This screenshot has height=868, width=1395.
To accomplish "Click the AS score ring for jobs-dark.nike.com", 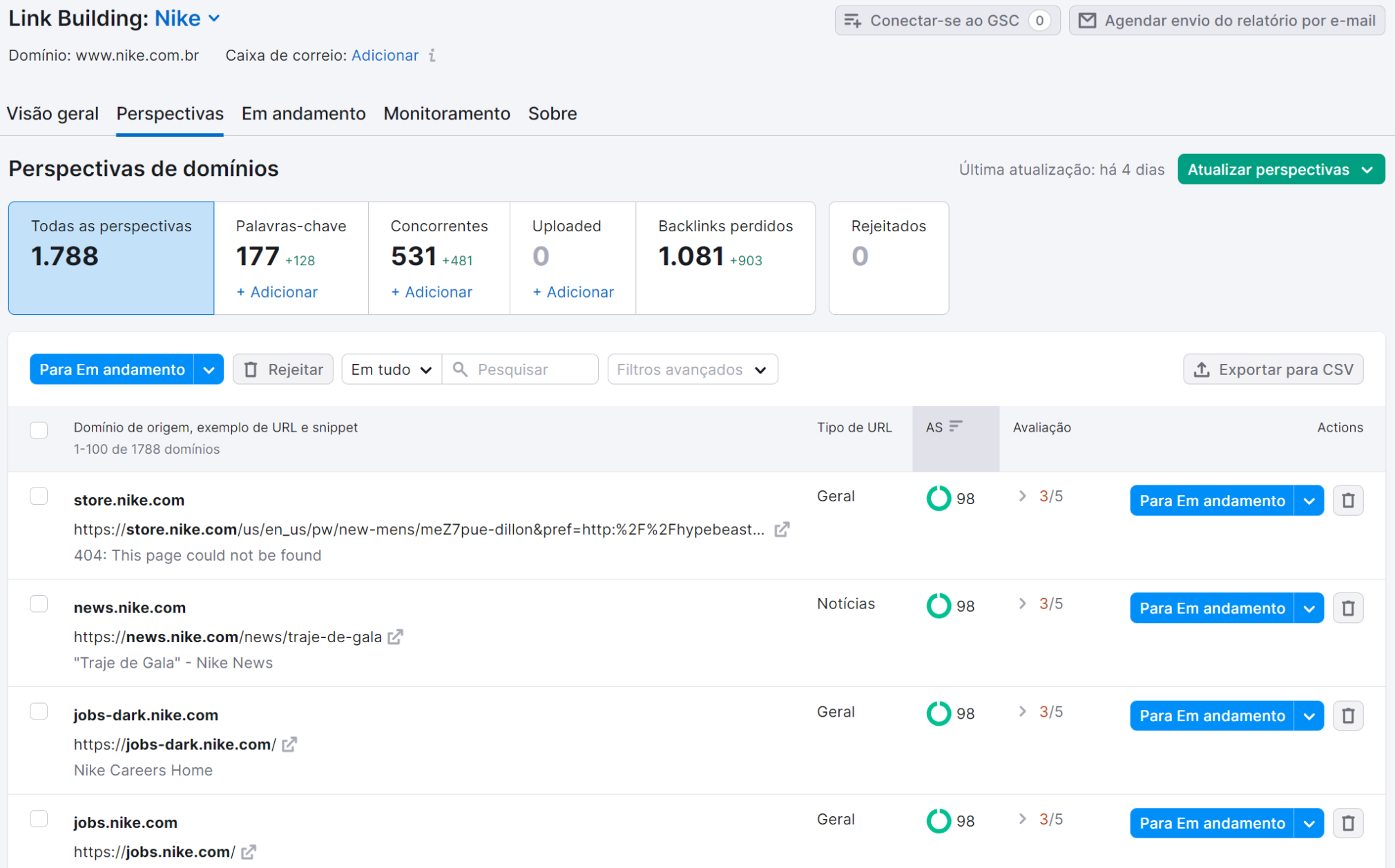I will 939,713.
